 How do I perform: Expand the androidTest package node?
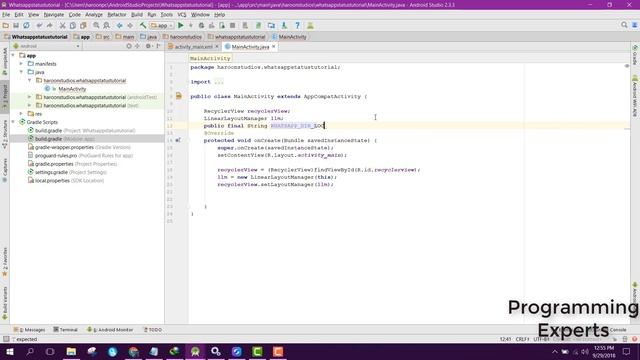click(x=29, y=97)
